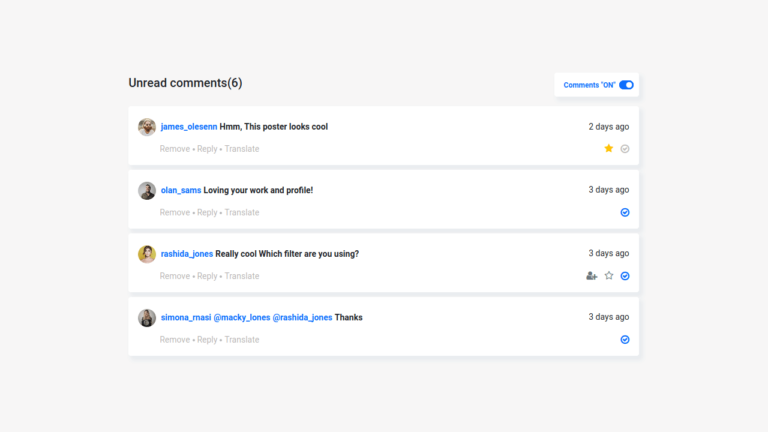Screen dimensions: 768x432
Task: Open rashida_jones' avatar picture
Action: click(x=146, y=254)
